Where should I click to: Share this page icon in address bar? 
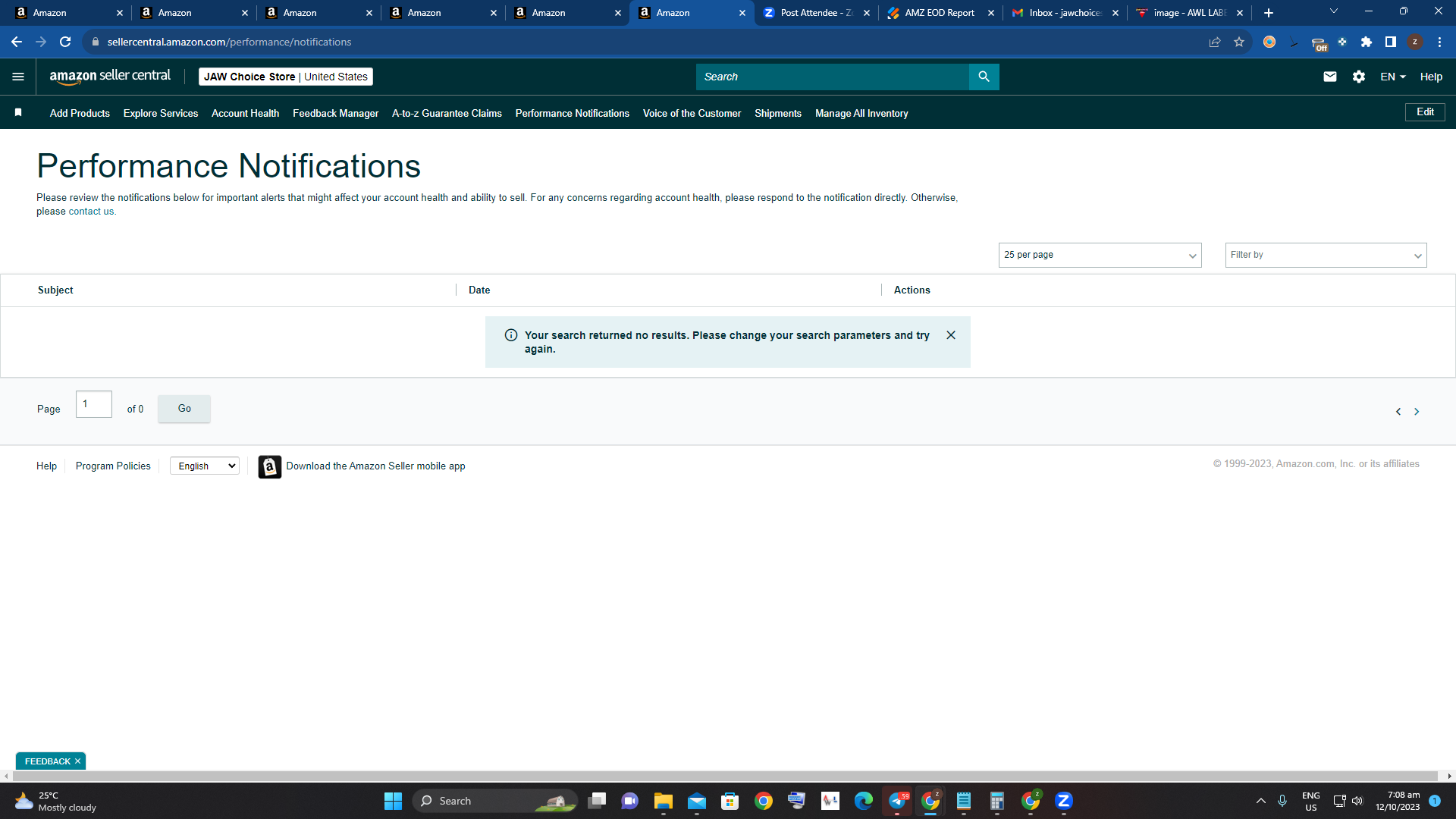pos(1215,42)
